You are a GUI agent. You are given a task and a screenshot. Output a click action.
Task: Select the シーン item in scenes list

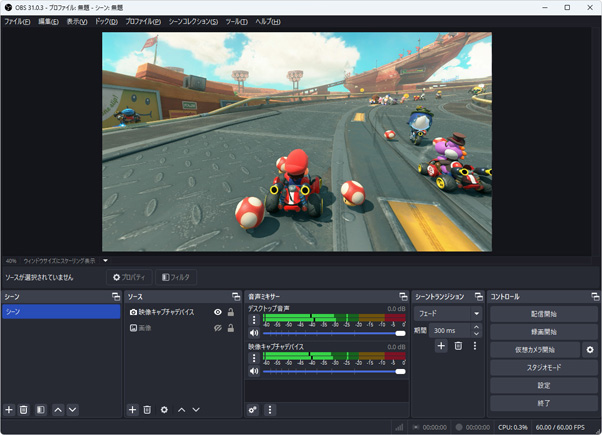tap(61, 311)
